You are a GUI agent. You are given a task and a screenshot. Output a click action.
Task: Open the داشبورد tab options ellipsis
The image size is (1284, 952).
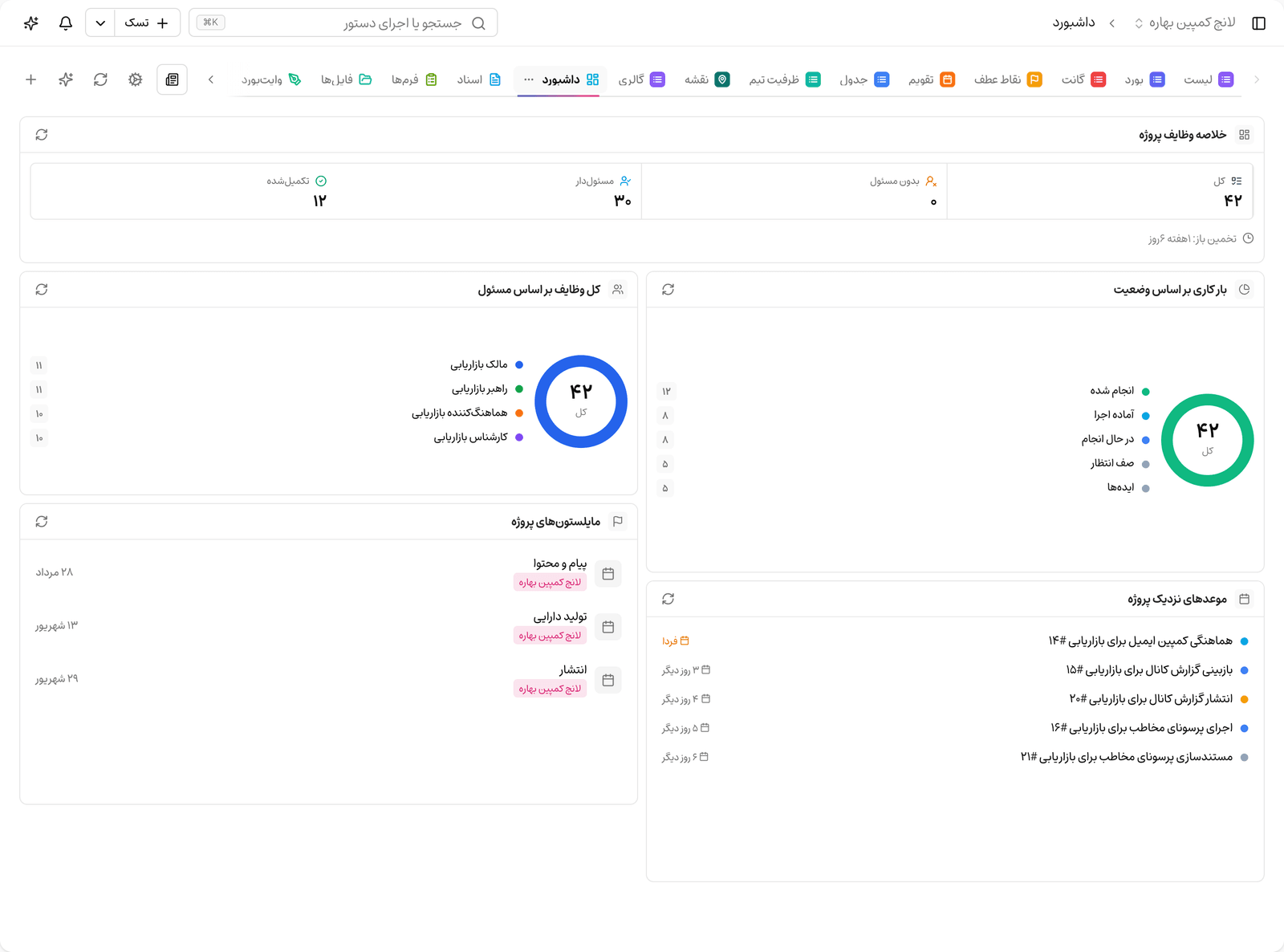(529, 79)
